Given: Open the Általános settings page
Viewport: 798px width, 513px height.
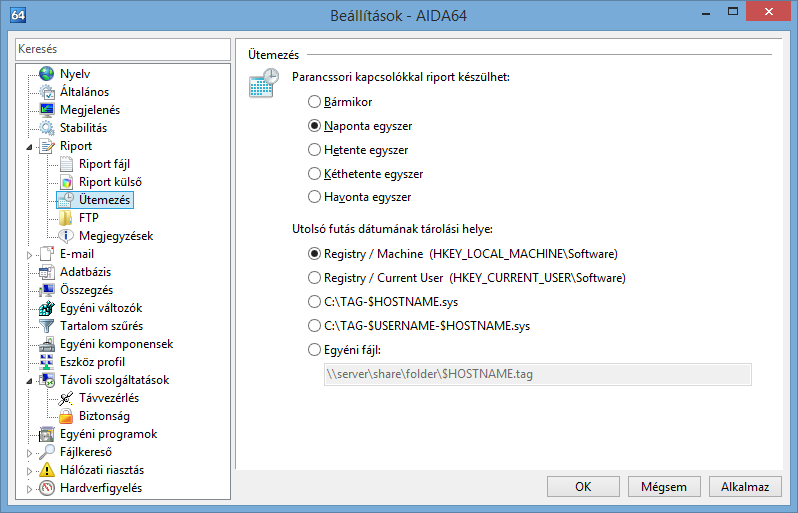Looking at the screenshot, I should tap(84, 92).
